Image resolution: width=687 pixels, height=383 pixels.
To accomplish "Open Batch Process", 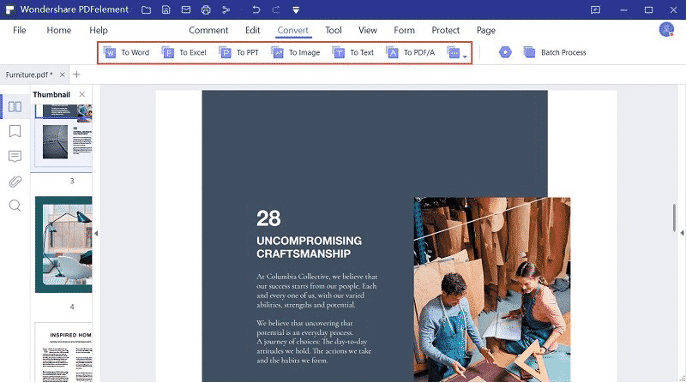I will coord(555,53).
